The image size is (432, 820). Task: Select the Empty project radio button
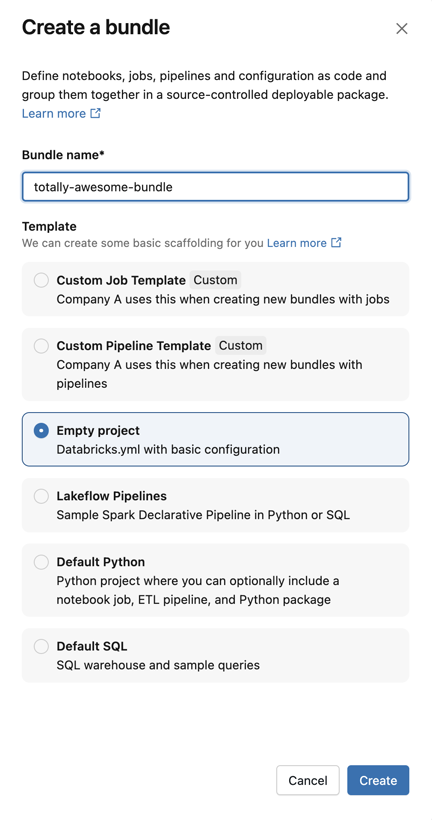pyautogui.click(x=41, y=431)
